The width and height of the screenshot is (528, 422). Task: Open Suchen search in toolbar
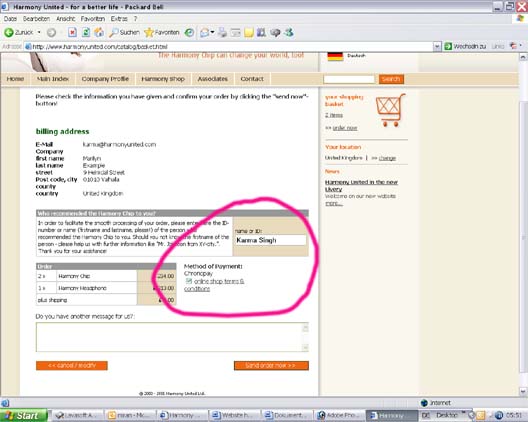click(x=124, y=32)
